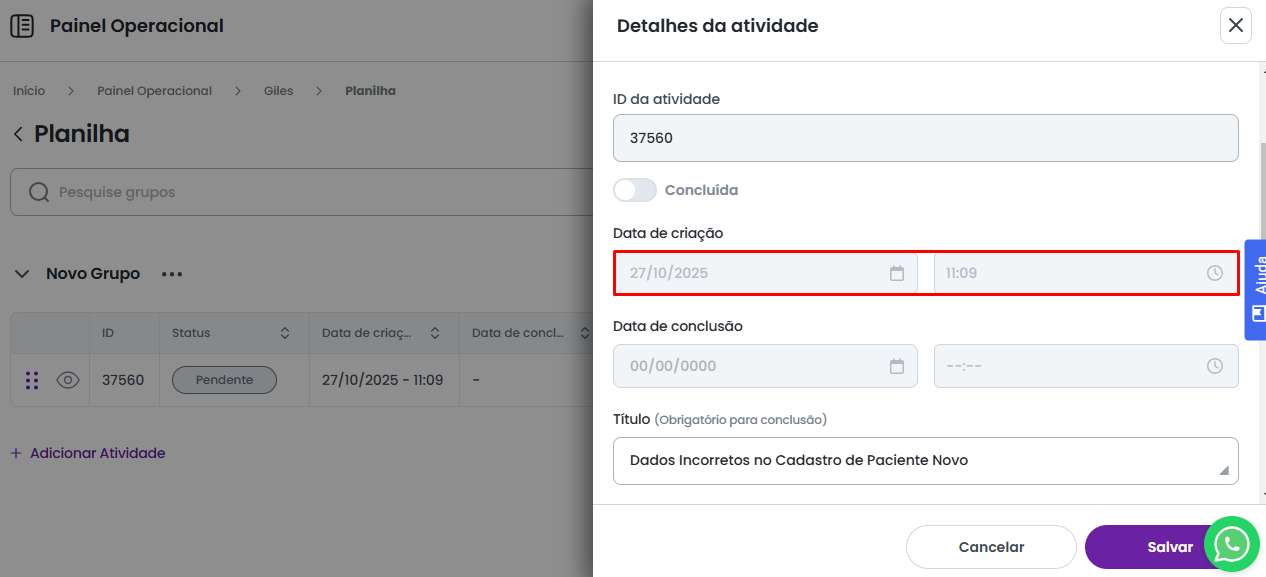The width and height of the screenshot is (1266, 577).
Task: Click the sidebar panel icon beside Painel Operacional
Action: click(x=22, y=26)
